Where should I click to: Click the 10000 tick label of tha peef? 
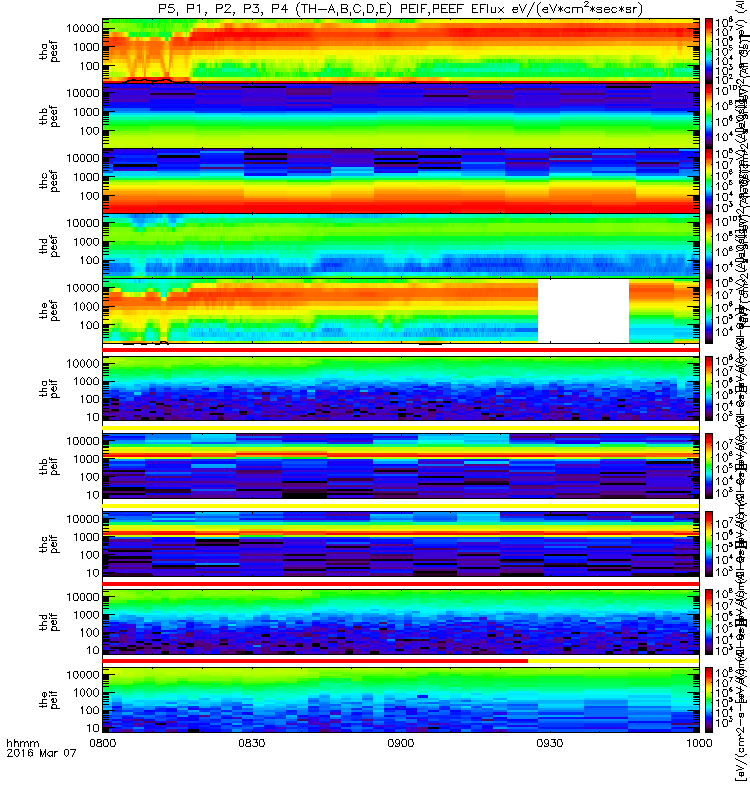coord(83,29)
